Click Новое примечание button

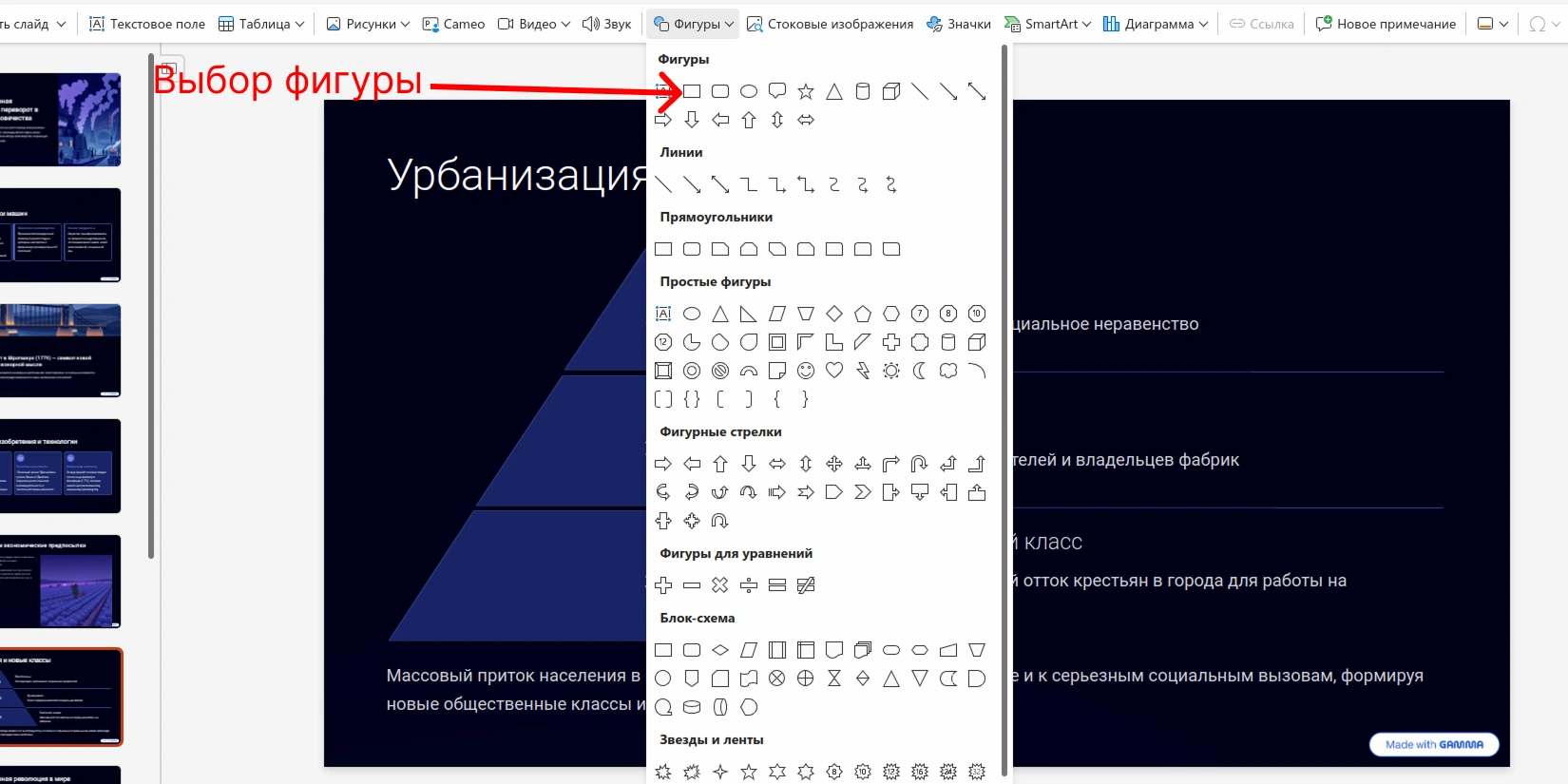[1386, 24]
